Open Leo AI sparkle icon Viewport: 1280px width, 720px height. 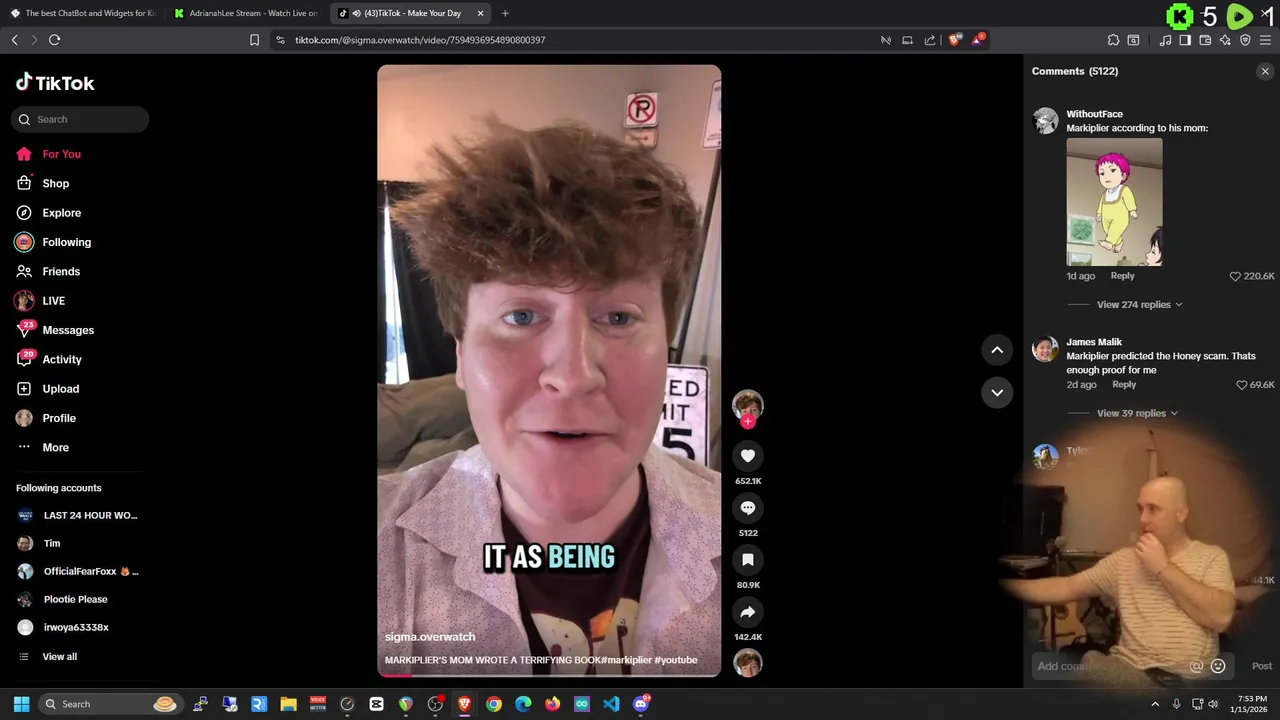point(1225,40)
